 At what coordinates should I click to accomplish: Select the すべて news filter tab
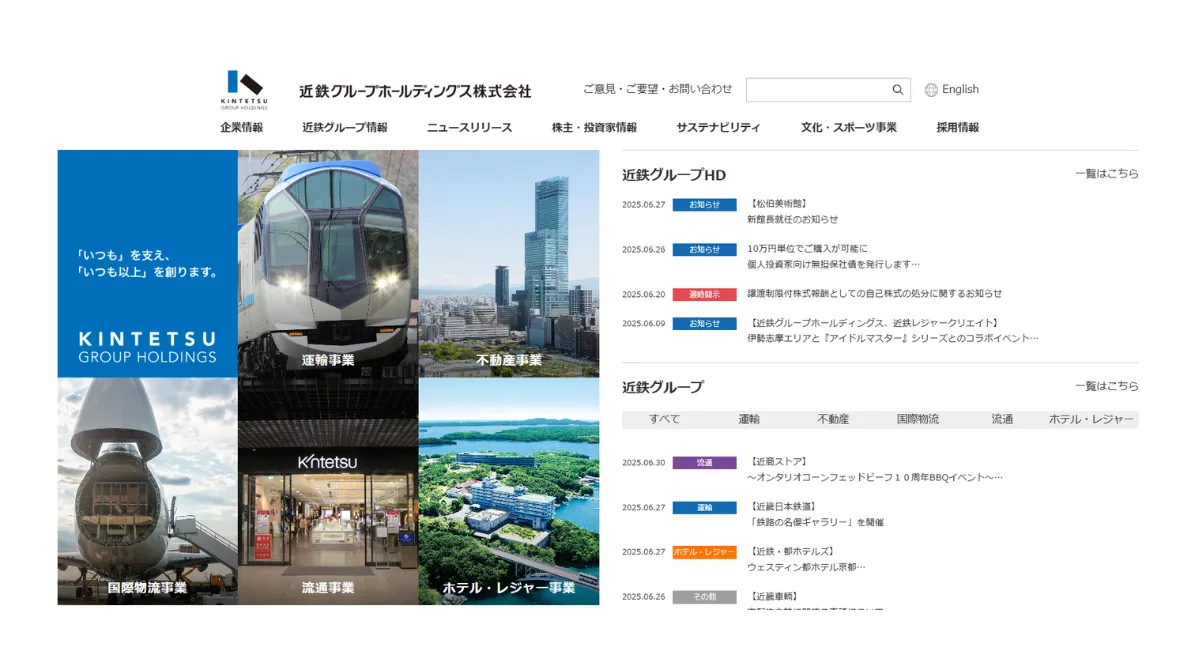665,420
